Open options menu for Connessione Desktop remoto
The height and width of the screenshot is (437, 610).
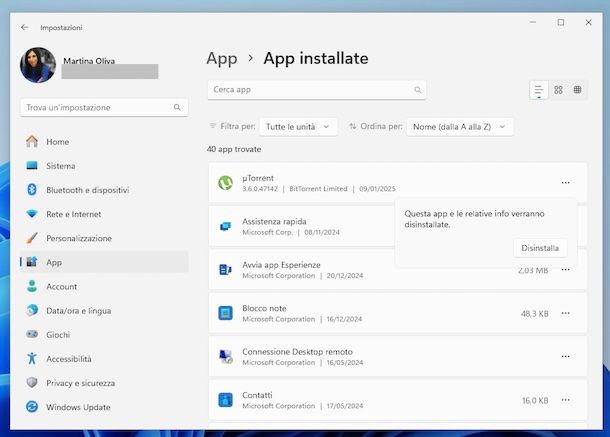click(565, 356)
